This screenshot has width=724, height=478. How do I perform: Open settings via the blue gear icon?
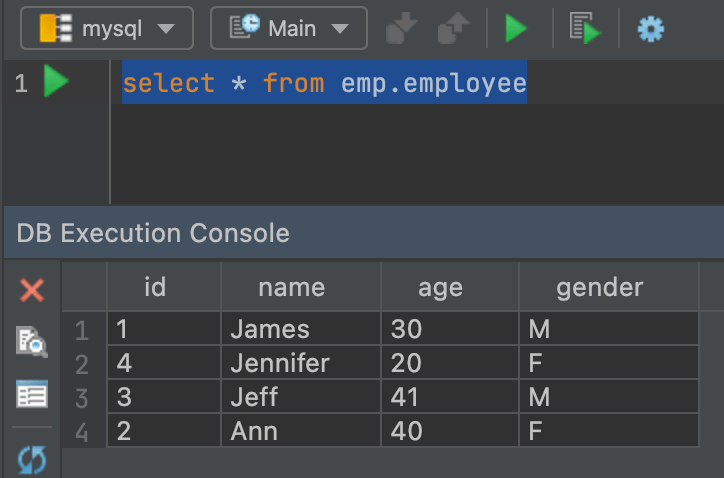(x=651, y=29)
